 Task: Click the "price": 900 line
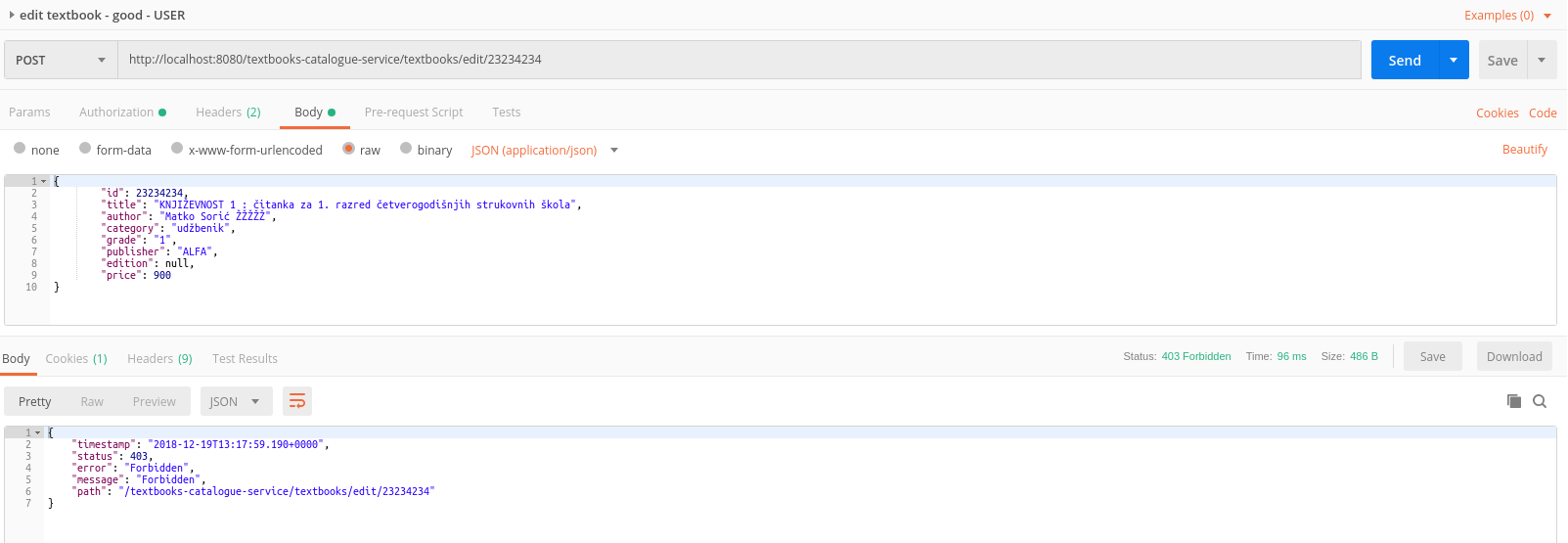(136, 275)
